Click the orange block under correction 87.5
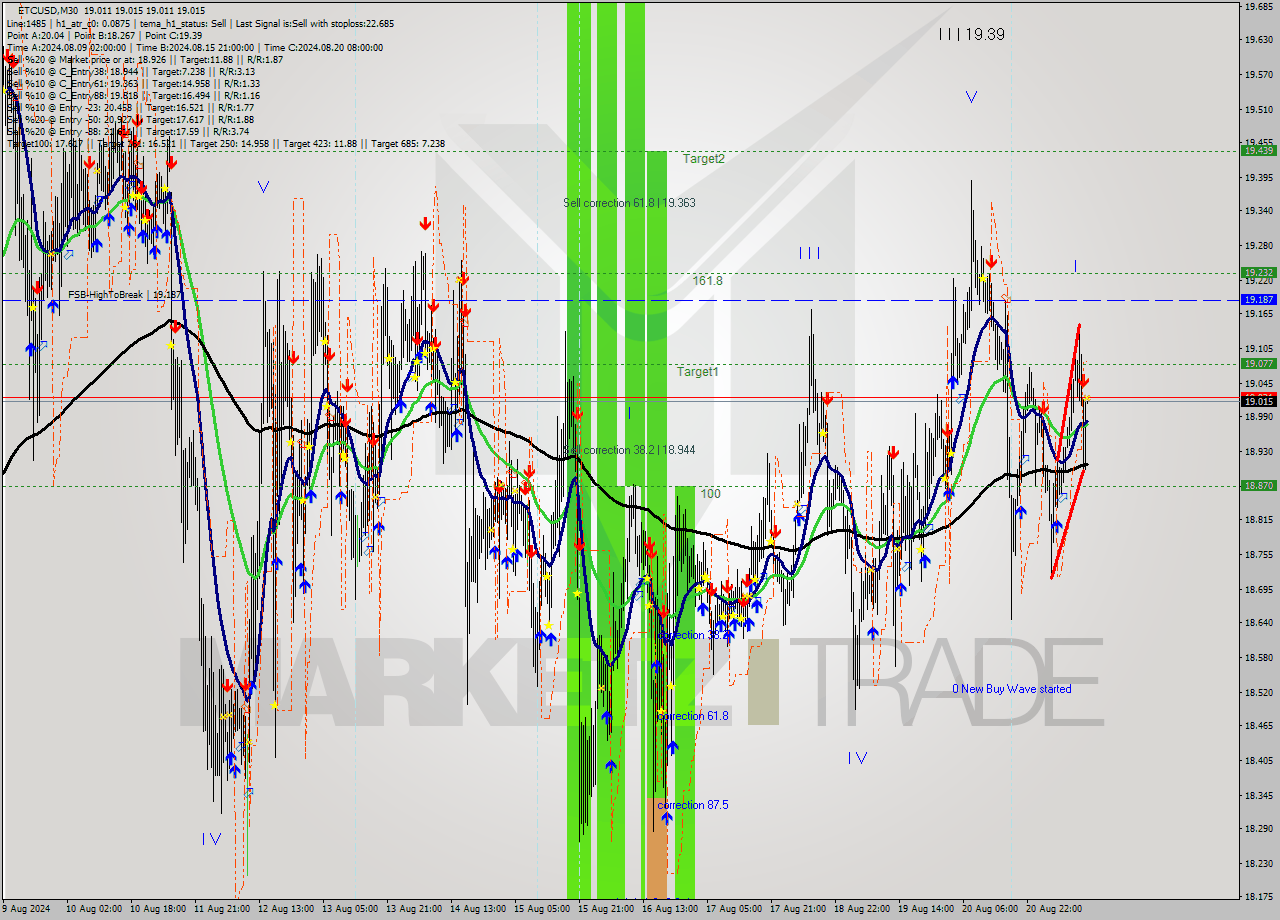1280x920 pixels. coord(657,847)
